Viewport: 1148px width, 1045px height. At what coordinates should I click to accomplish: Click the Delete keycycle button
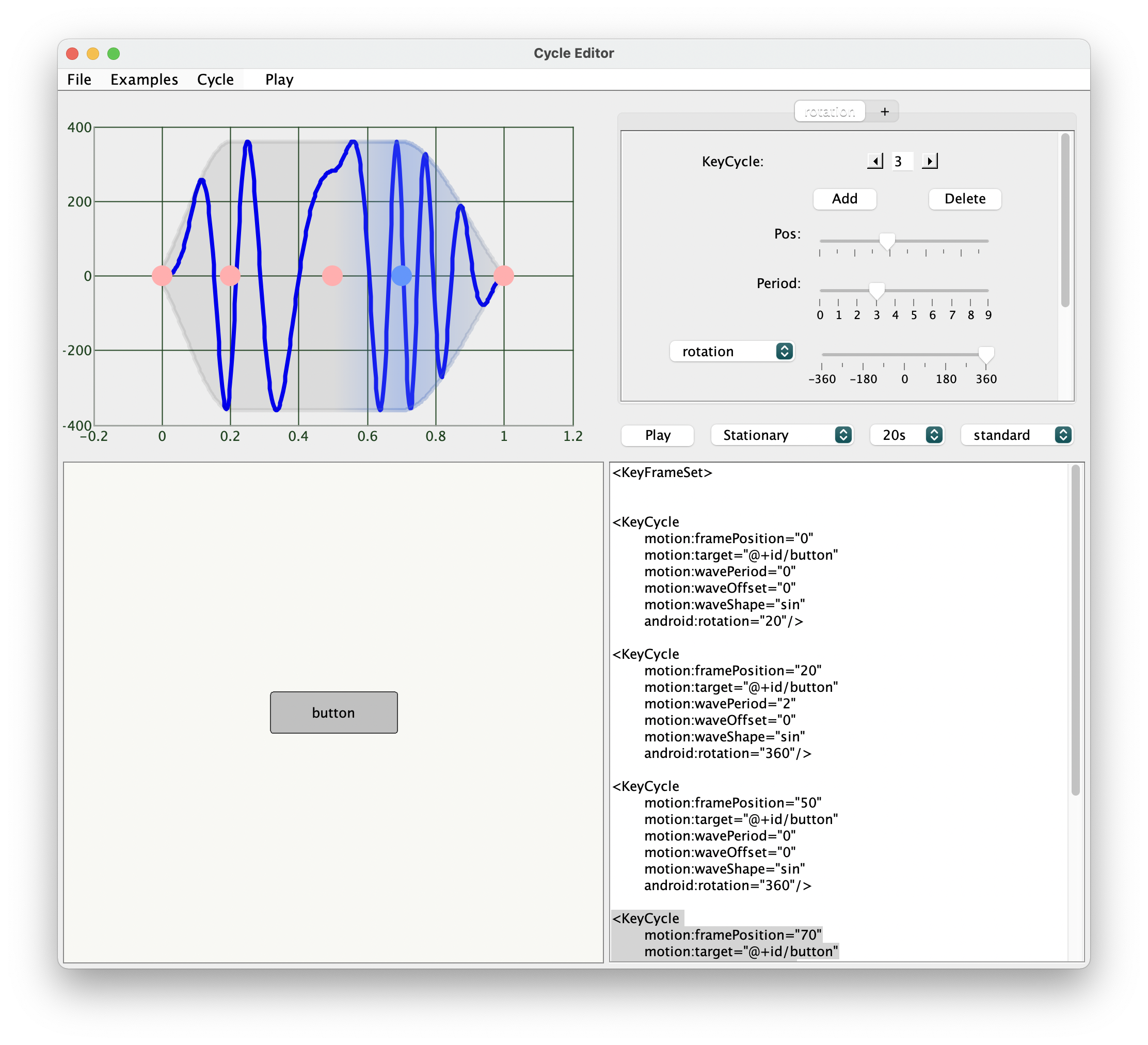tap(965, 199)
